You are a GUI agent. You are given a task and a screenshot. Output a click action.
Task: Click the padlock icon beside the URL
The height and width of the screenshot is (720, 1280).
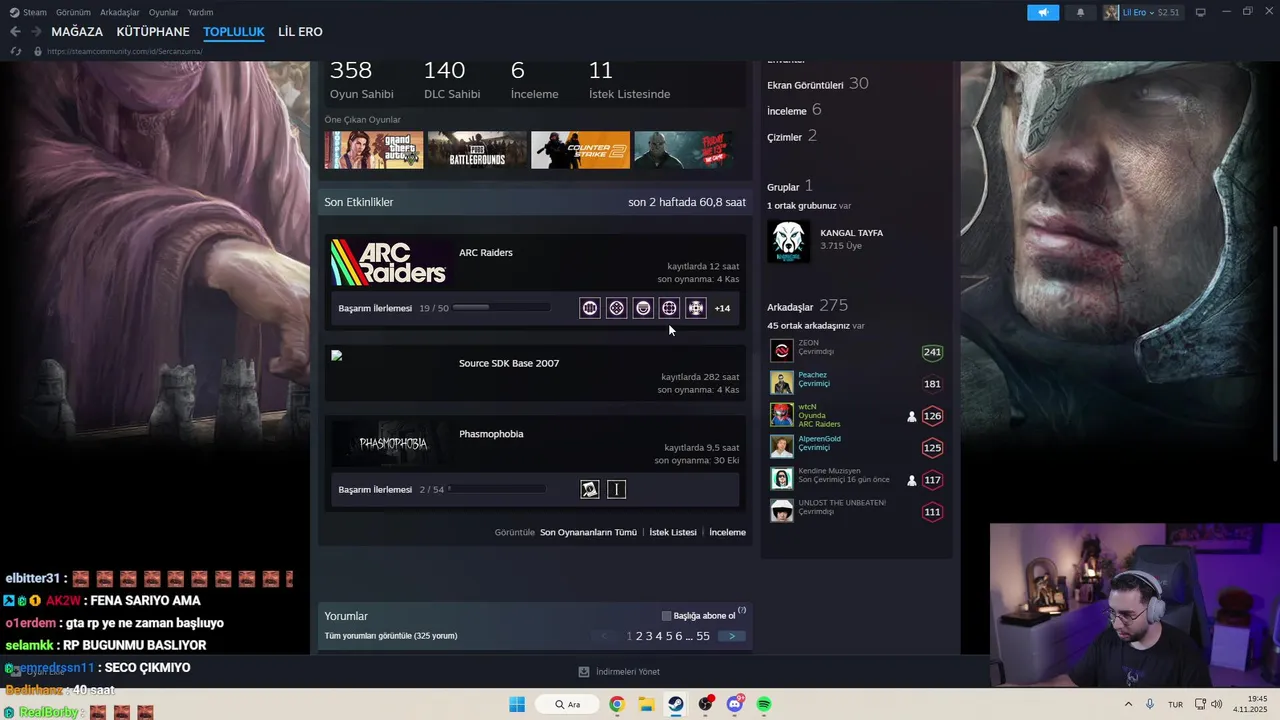pyautogui.click(x=38, y=51)
